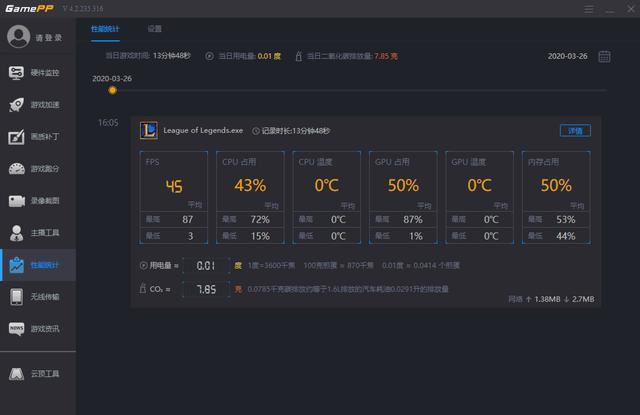640x415 pixels.
Task: Click the League of Legends game icon
Action: coord(149,131)
